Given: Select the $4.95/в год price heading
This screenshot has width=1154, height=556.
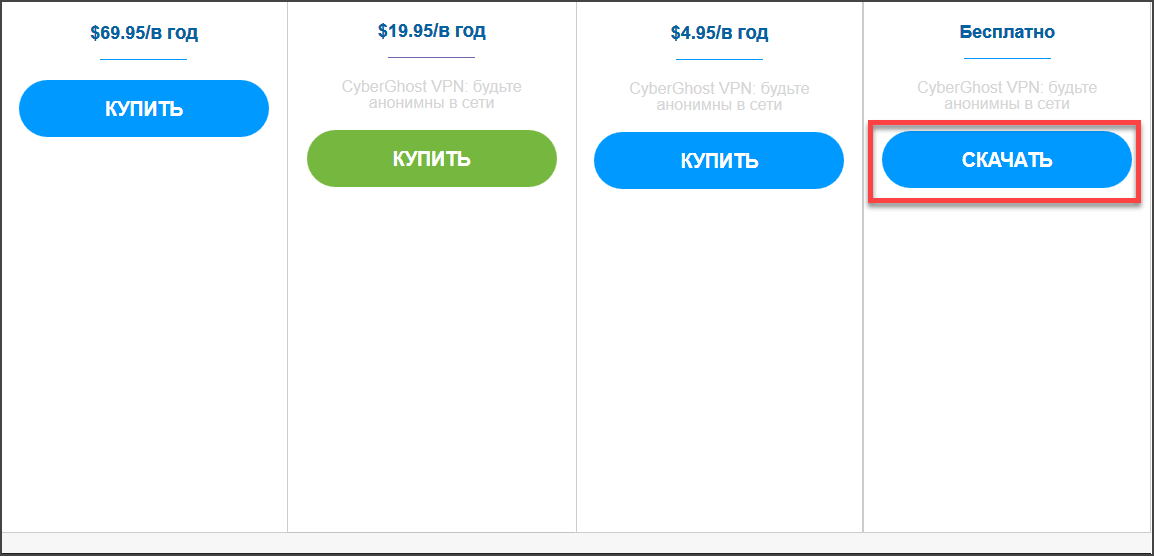Looking at the screenshot, I should pos(719,33).
